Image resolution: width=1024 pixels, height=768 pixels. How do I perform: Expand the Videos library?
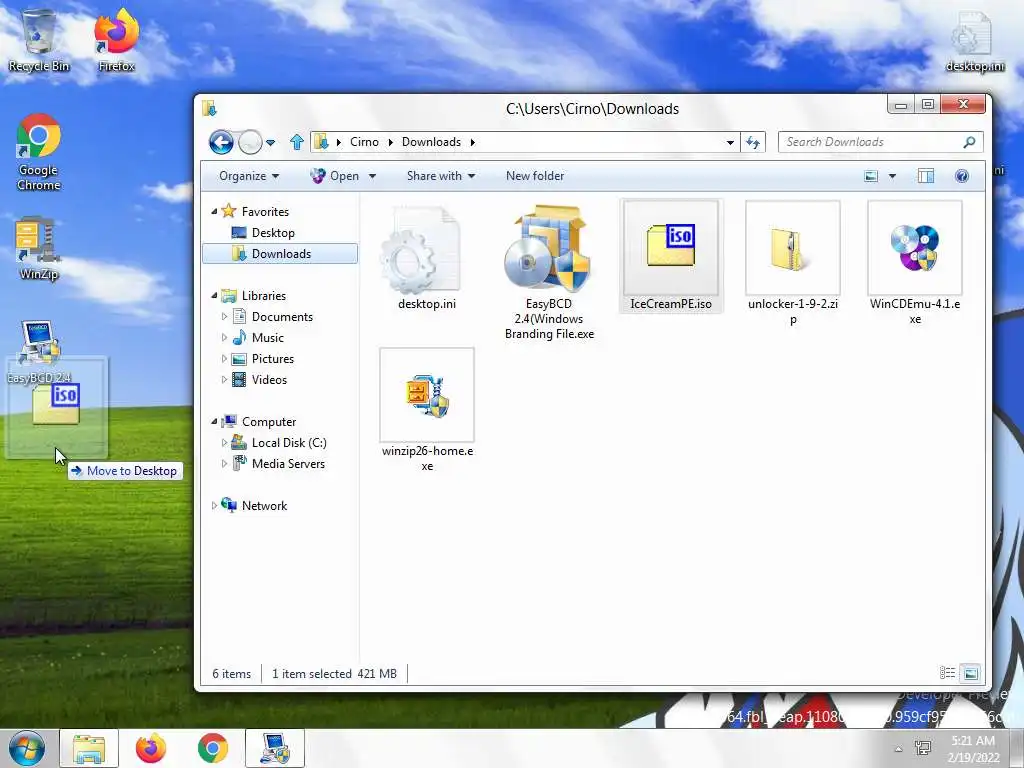224,379
